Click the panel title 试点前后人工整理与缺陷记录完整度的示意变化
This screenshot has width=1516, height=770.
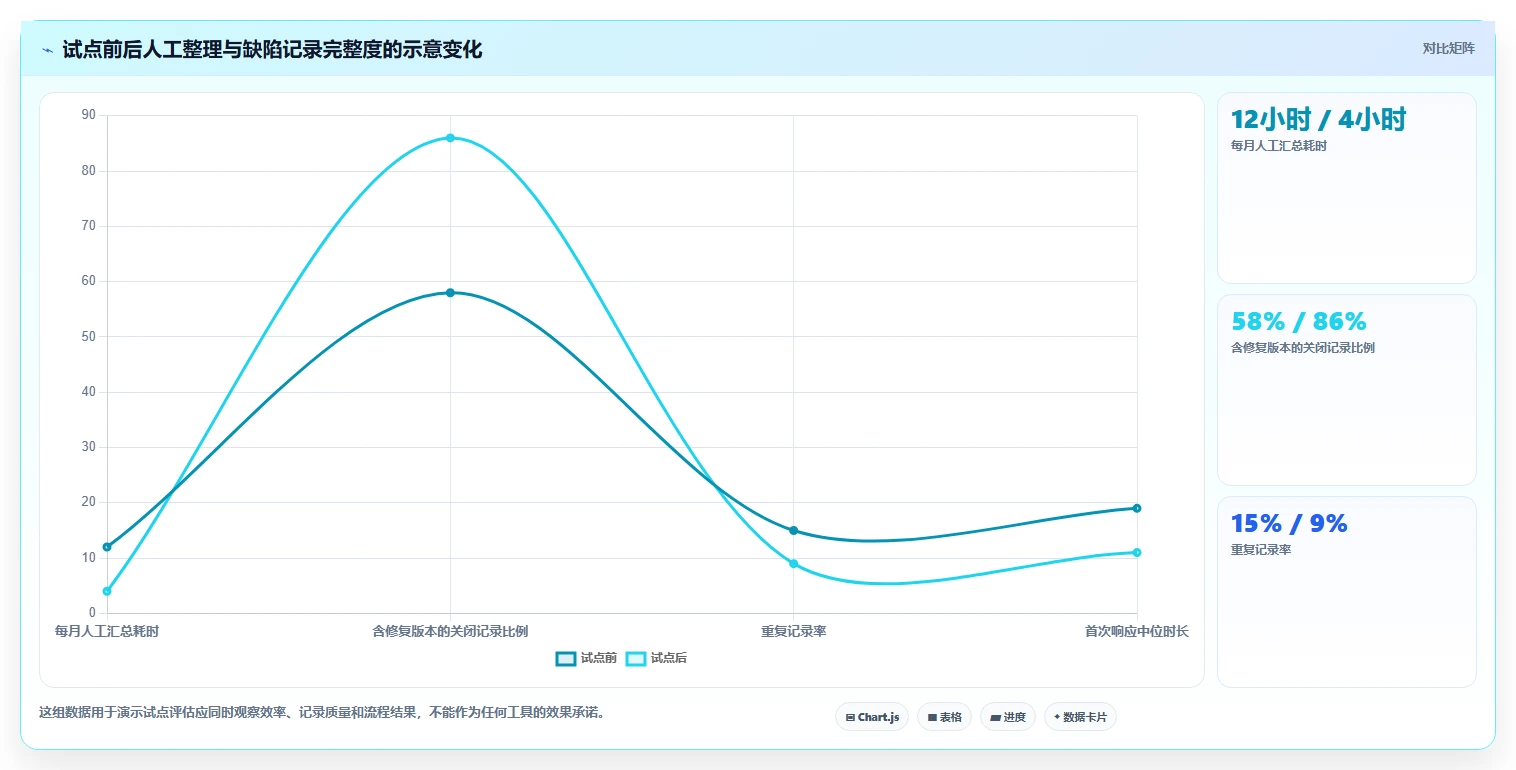click(272, 50)
